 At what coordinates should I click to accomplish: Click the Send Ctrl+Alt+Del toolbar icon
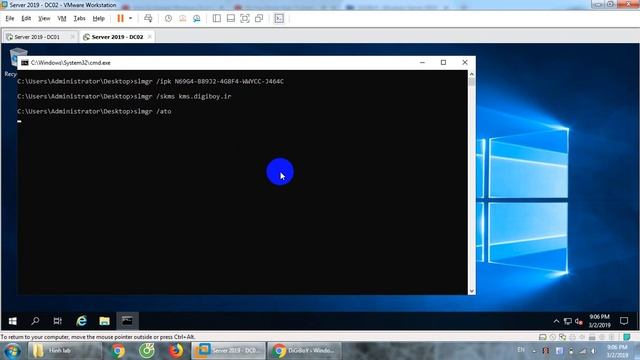148,18
